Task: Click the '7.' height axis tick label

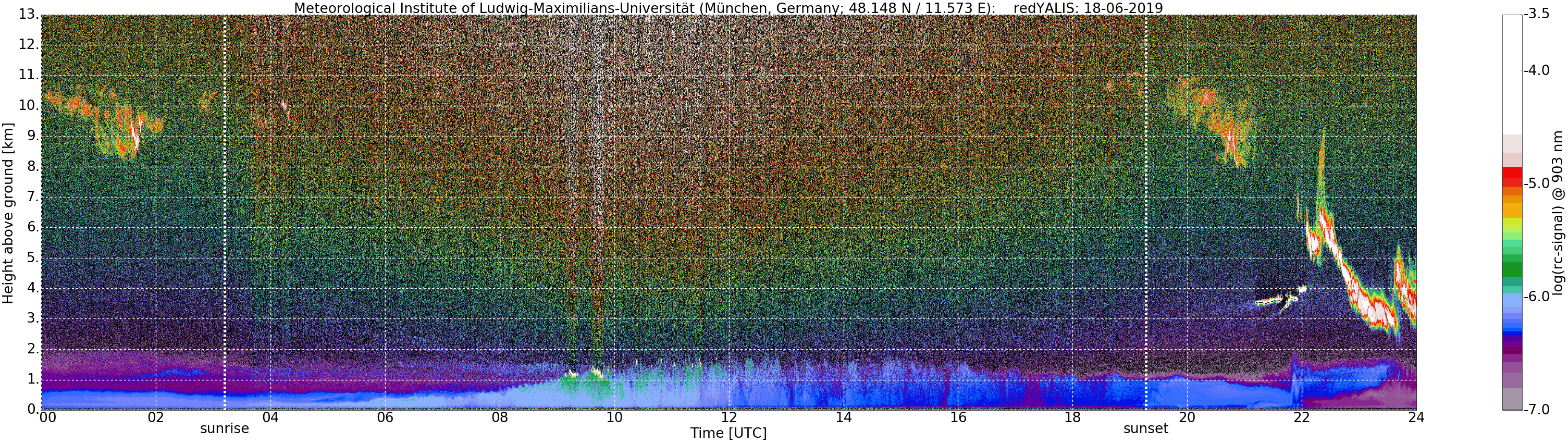Action: click(x=32, y=196)
